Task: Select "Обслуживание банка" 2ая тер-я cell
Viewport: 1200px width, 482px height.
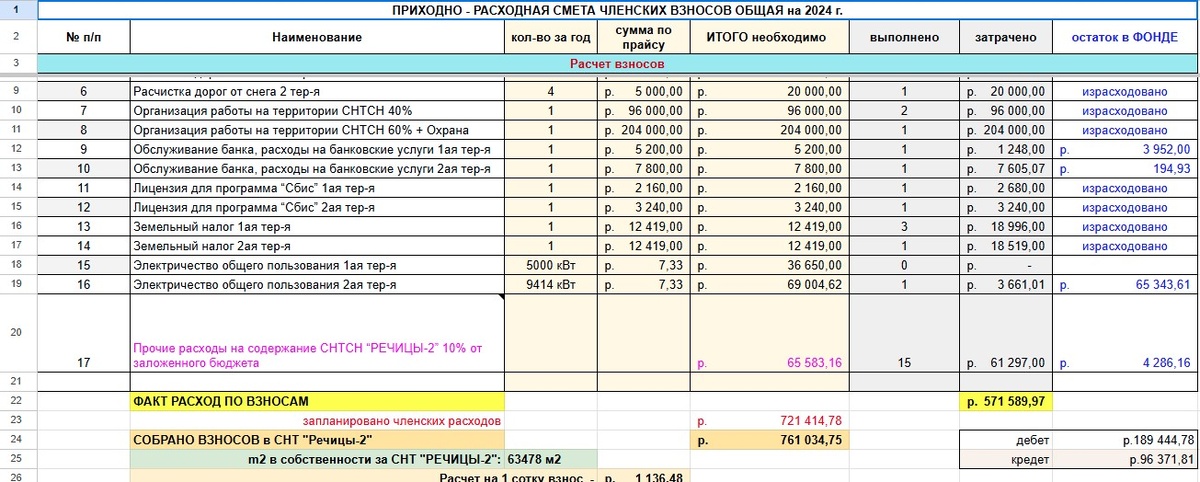Action: 317,168
